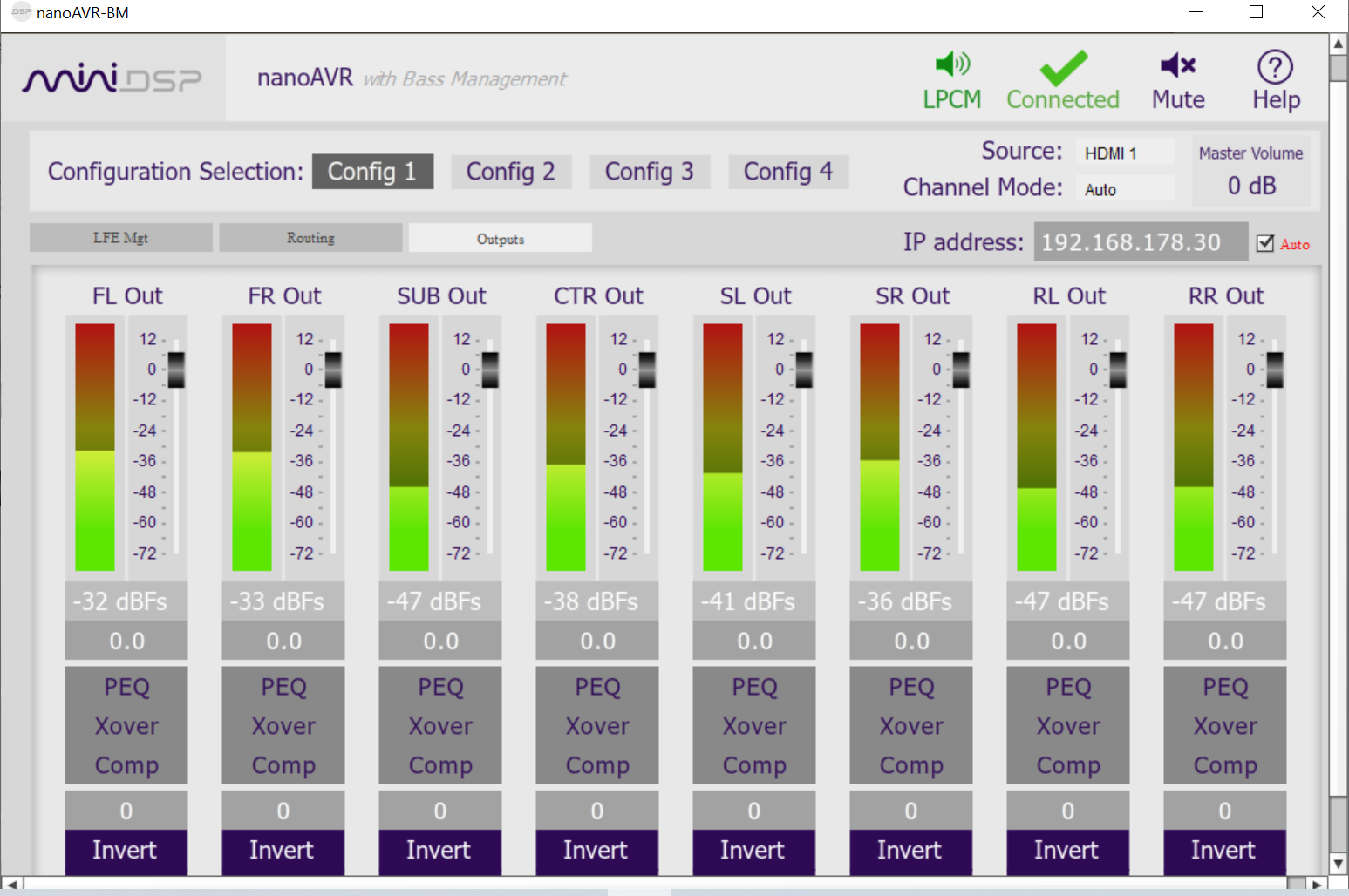The width and height of the screenshot is (1349, 896).
Task: Invert the SL Out channel
Action: pyautogui.click(x=753, y=851)
